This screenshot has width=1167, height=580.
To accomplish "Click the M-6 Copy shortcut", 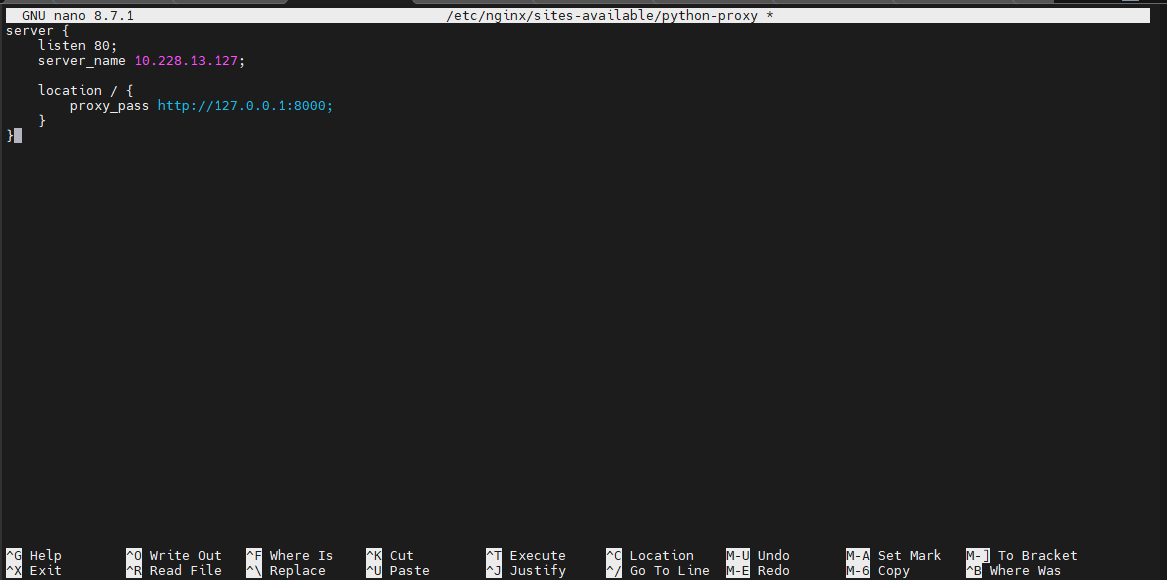I will 878,571.
